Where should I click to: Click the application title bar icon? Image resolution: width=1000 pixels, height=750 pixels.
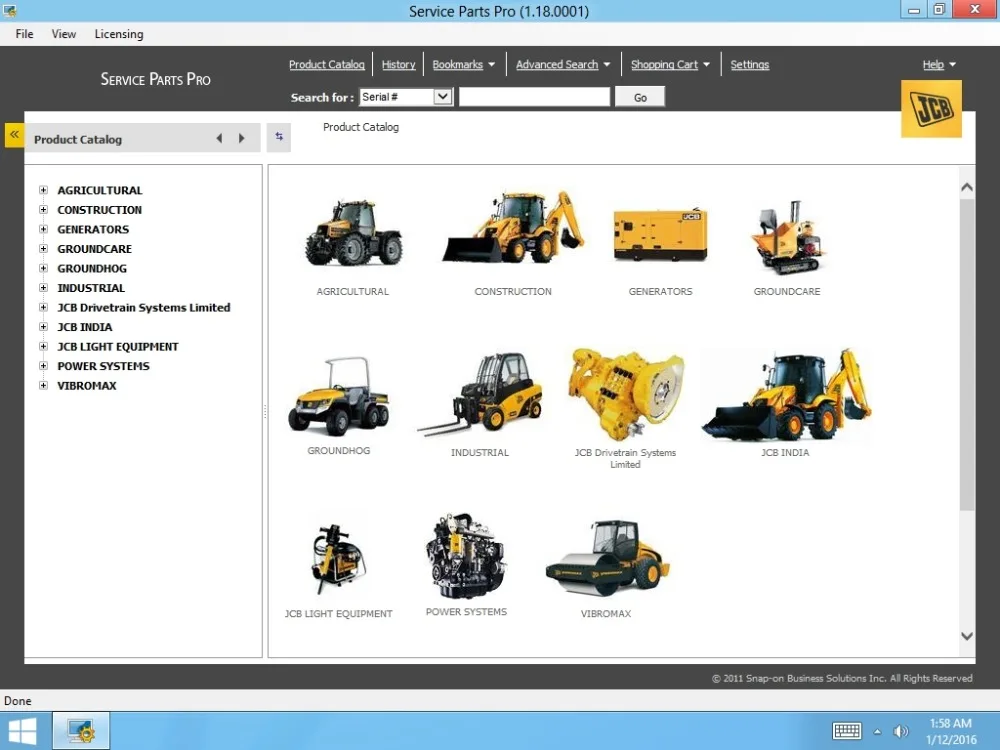pos(10,11)
